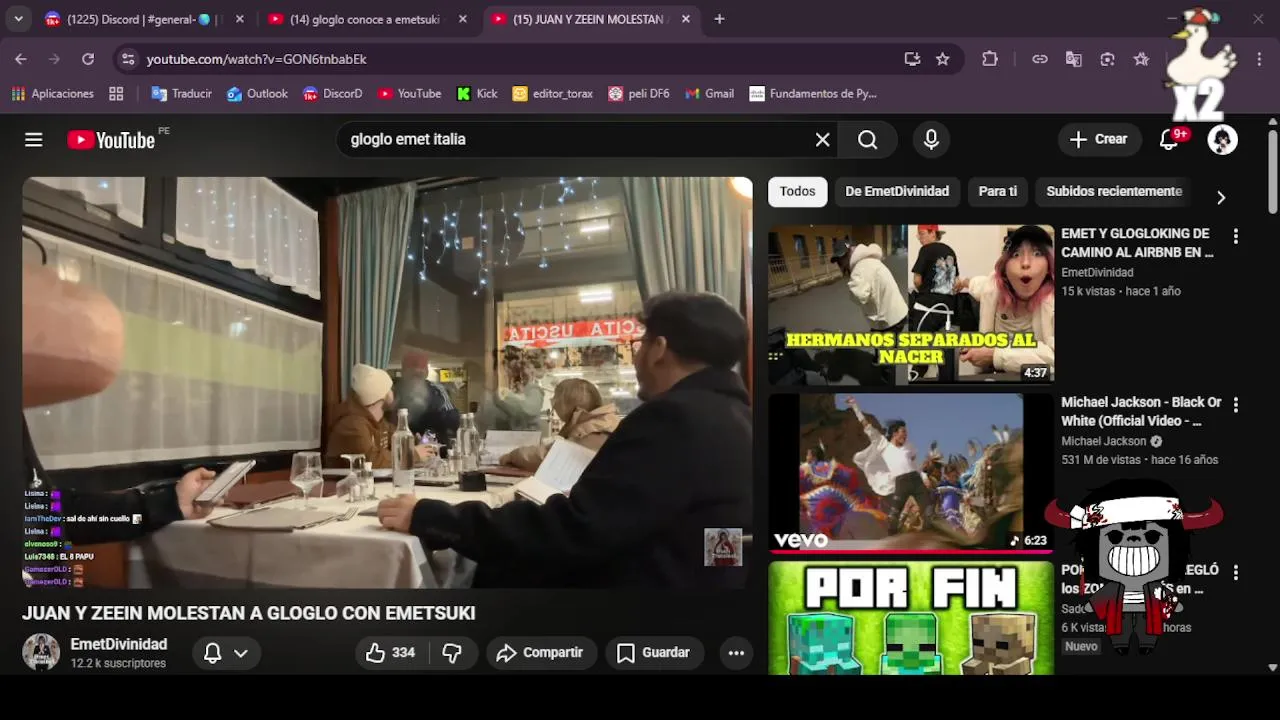Image resolution: width=1280 pixels, height=720 pixels.
Task: Open the browser extensions puzzle icon
Action: click(x=990, y=59)
